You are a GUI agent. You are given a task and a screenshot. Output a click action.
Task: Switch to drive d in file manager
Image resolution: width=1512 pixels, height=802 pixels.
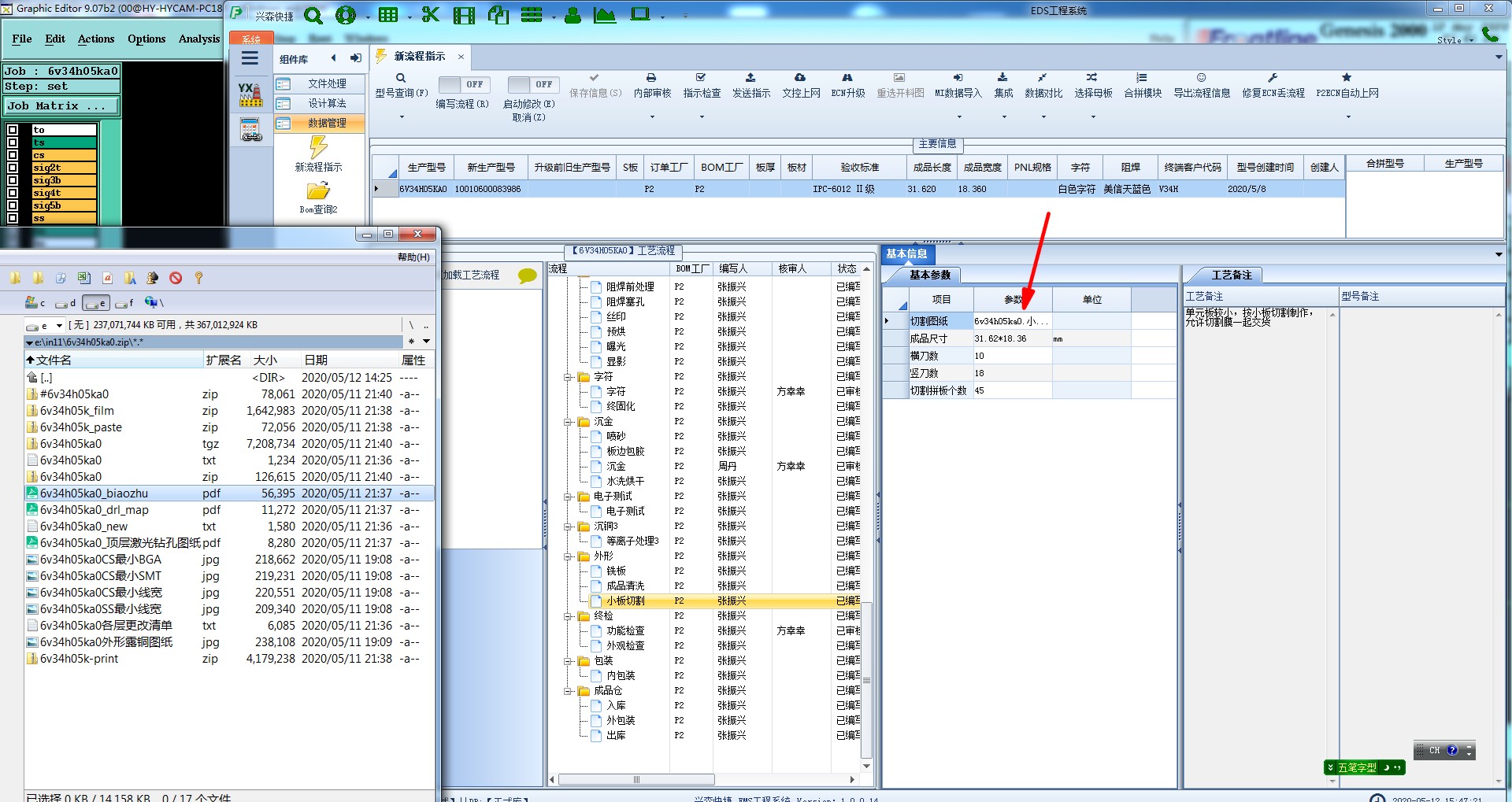pos(65,302)
